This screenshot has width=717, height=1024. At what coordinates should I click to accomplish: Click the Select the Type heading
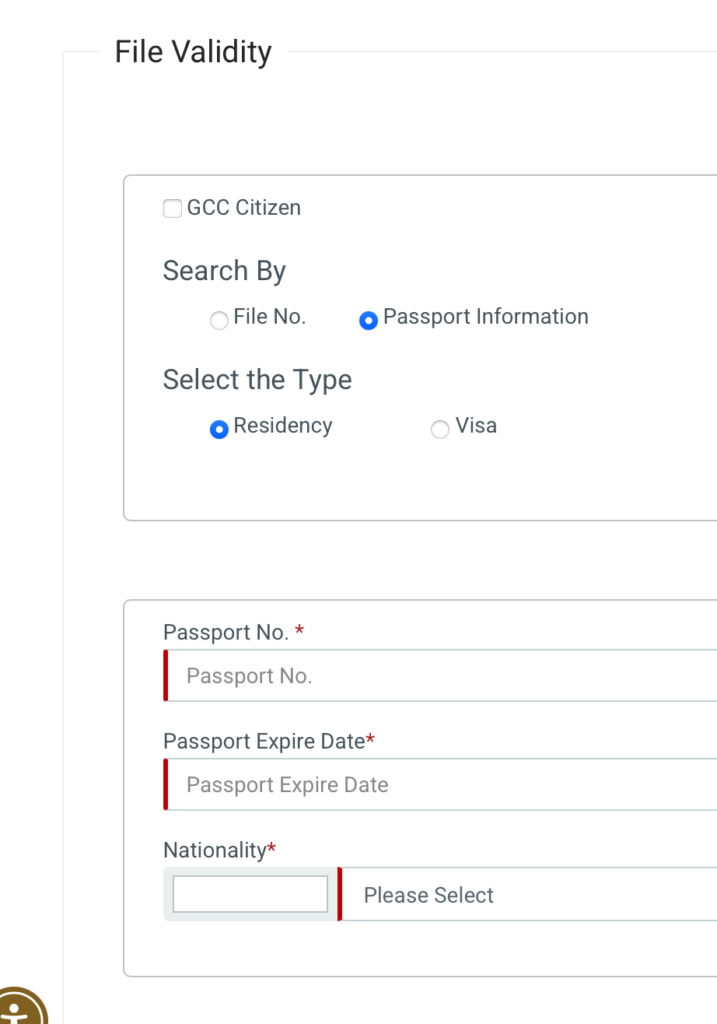(257, 380)
